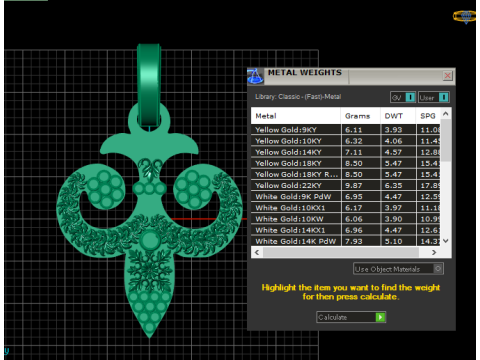Click the DWT column header
The width and height of the screenshot is (480, 360).
[398, 116]
